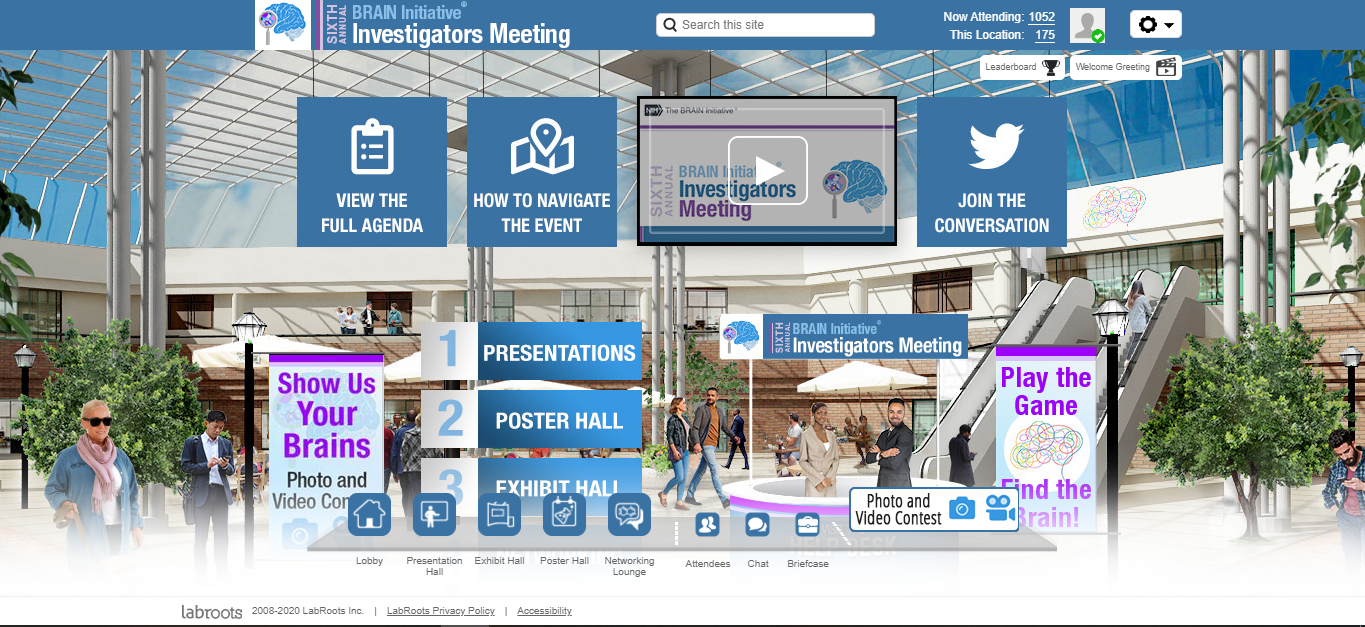
Task: Click the This Location count 175
Action: click(1045, 35)
